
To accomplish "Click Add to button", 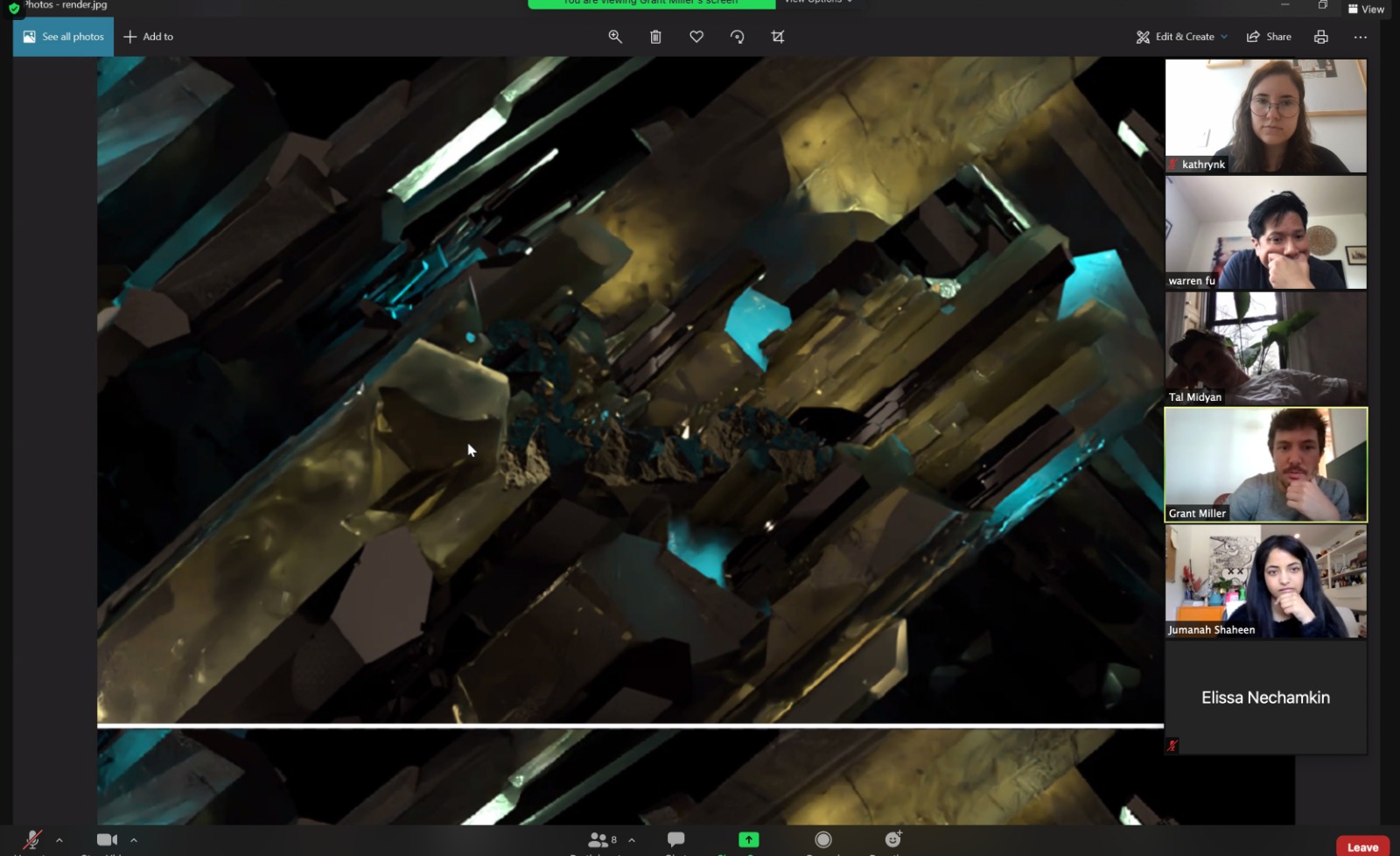I will [x=149, y=37].
